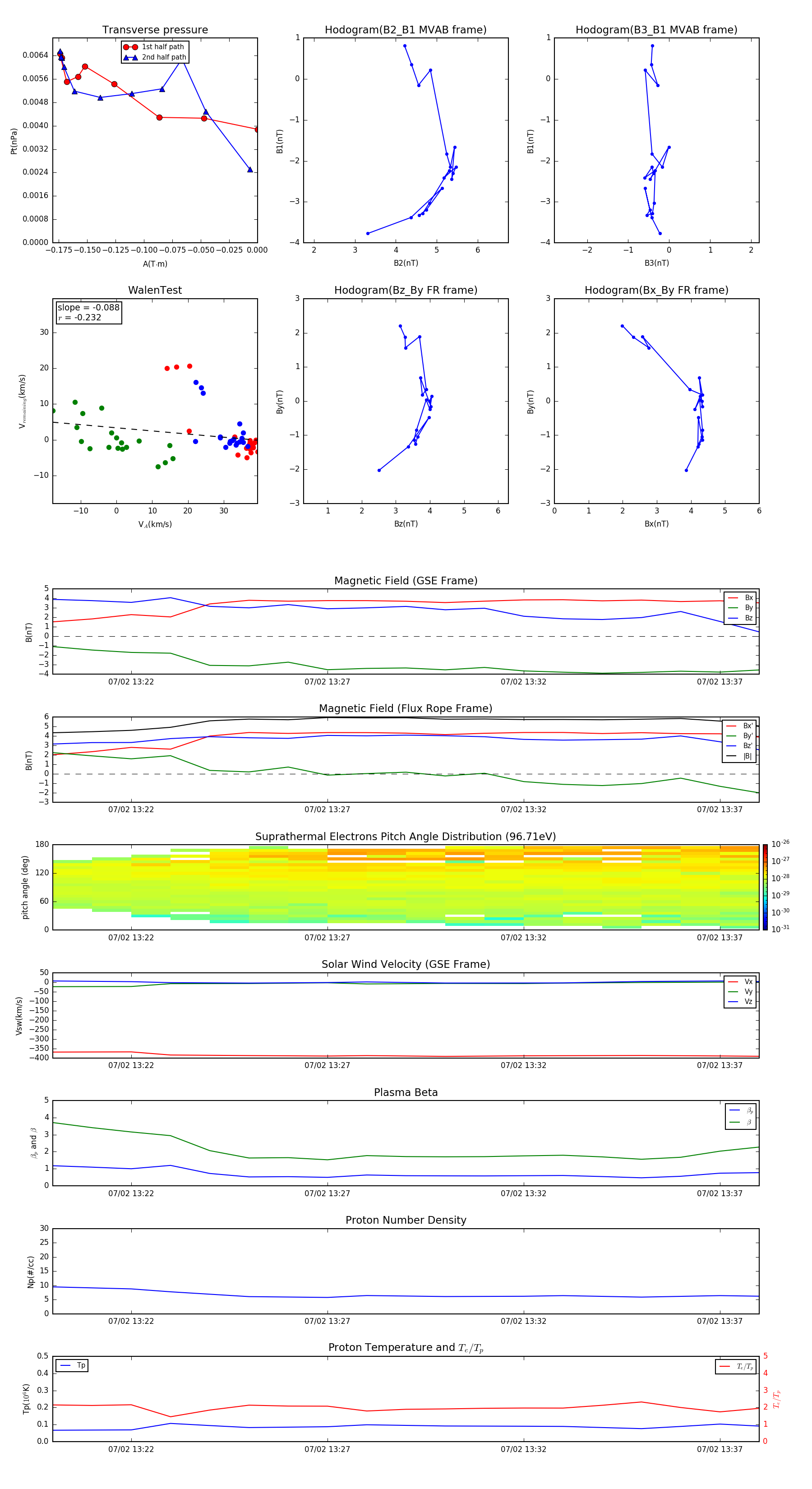Click the 'Pt(nPa)' y-axis label
Screen dimensions: 812x1489
pyautogui.click(x=14, y=141)
